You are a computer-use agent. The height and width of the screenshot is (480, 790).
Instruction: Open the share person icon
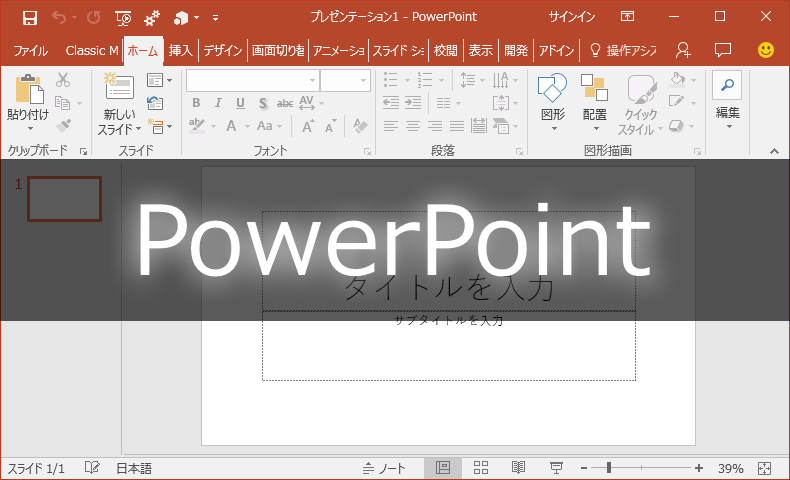pyautogui.click(x=683, y=50)
